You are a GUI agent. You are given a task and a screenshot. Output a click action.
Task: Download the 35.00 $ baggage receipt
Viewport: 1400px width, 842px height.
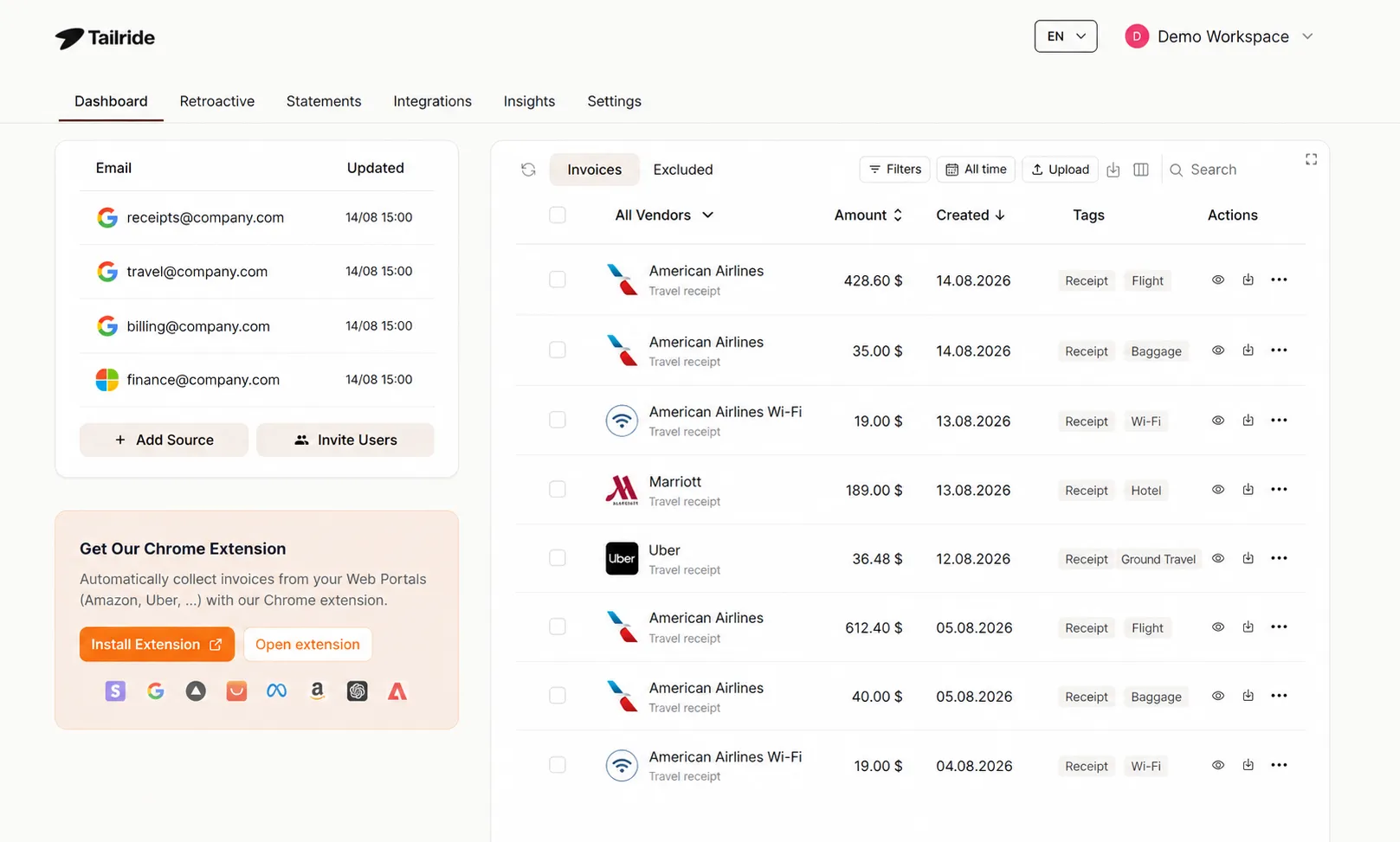[x=1248, y=350]
